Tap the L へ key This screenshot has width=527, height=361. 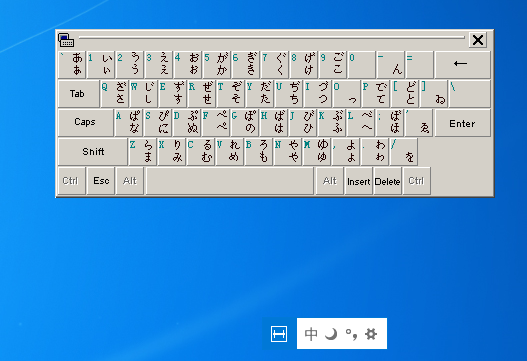(360, 122)
